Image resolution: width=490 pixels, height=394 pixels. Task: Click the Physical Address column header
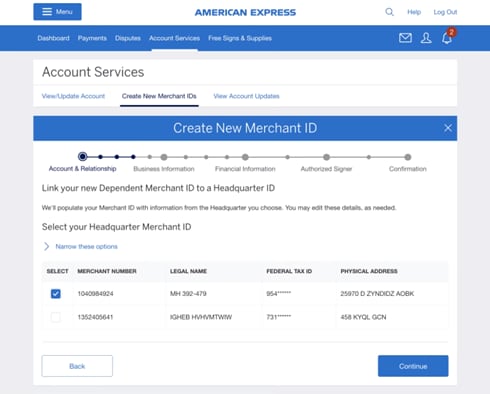(x=369, y=271)
